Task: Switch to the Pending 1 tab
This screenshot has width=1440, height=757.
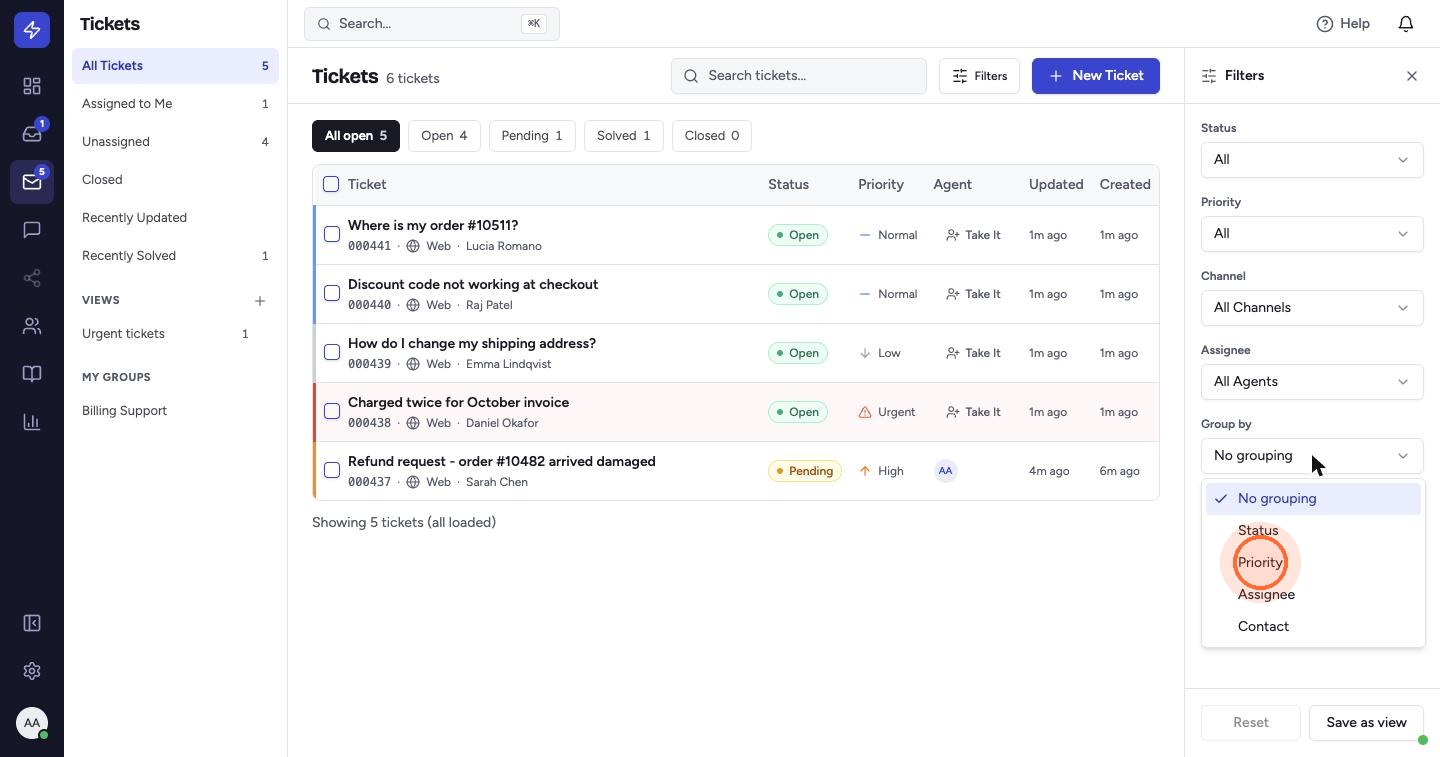Action: pos(532,136)
